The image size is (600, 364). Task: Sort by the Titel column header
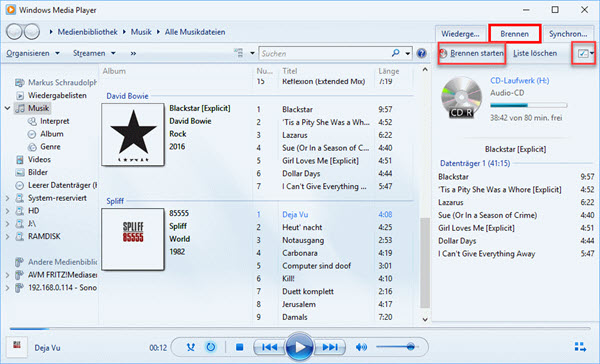click(x=289, y=71)
